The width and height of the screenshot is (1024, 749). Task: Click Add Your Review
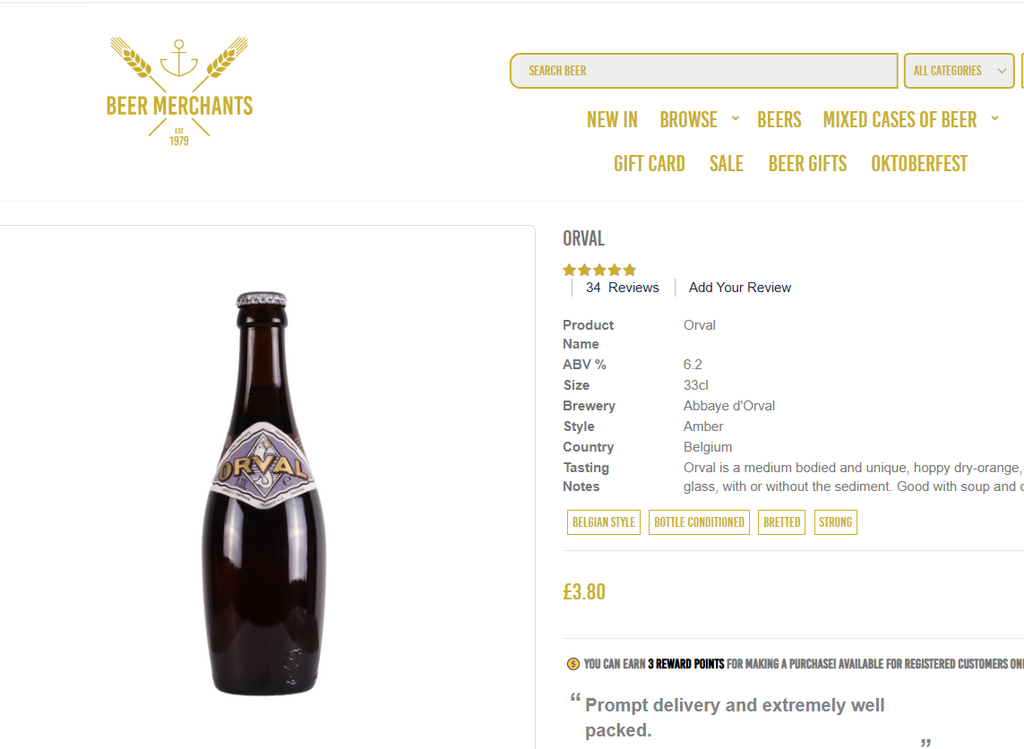pos(740,288)
